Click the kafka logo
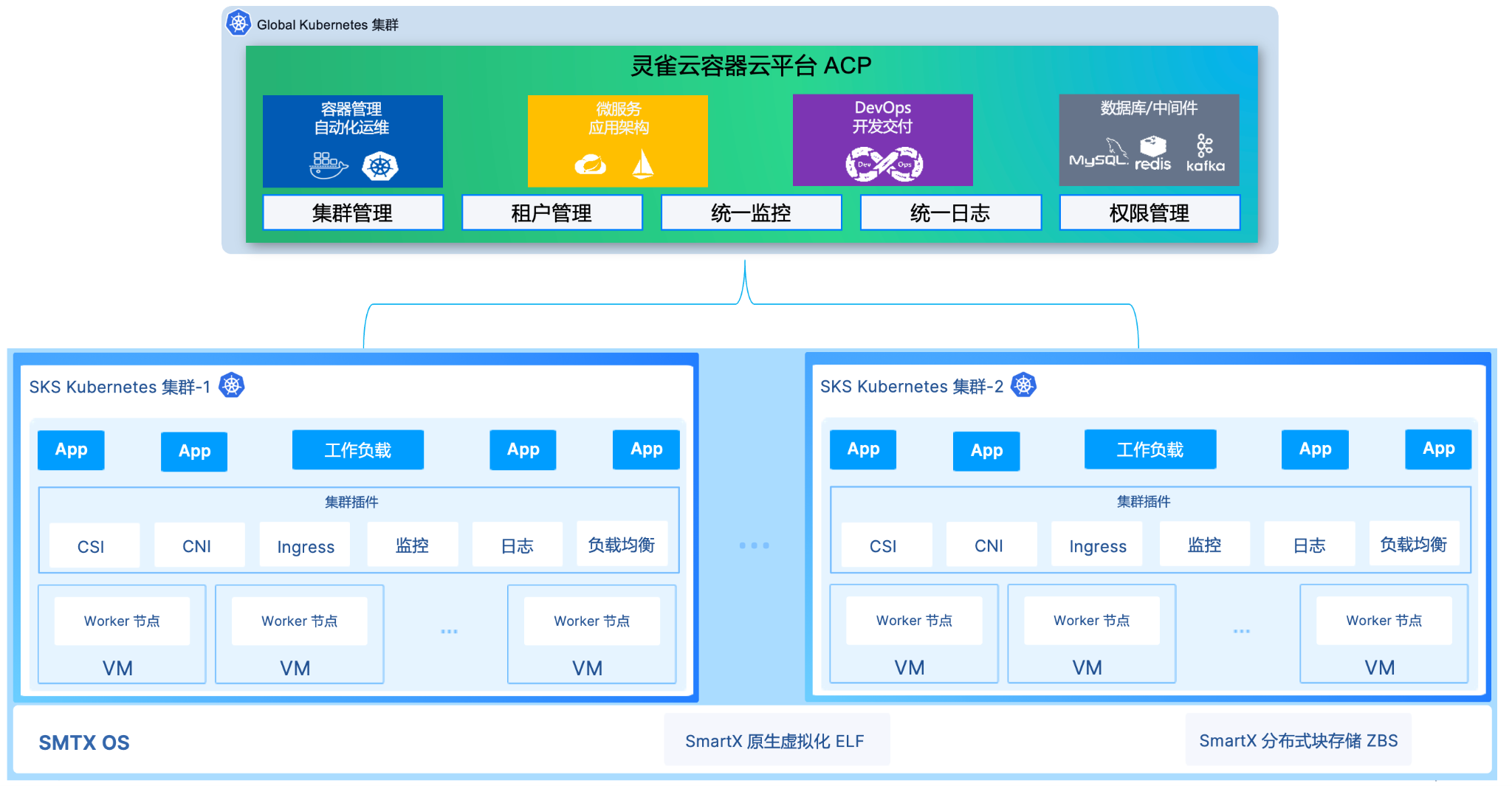This screenshot has height=786, width=1512. (1205, 154)
